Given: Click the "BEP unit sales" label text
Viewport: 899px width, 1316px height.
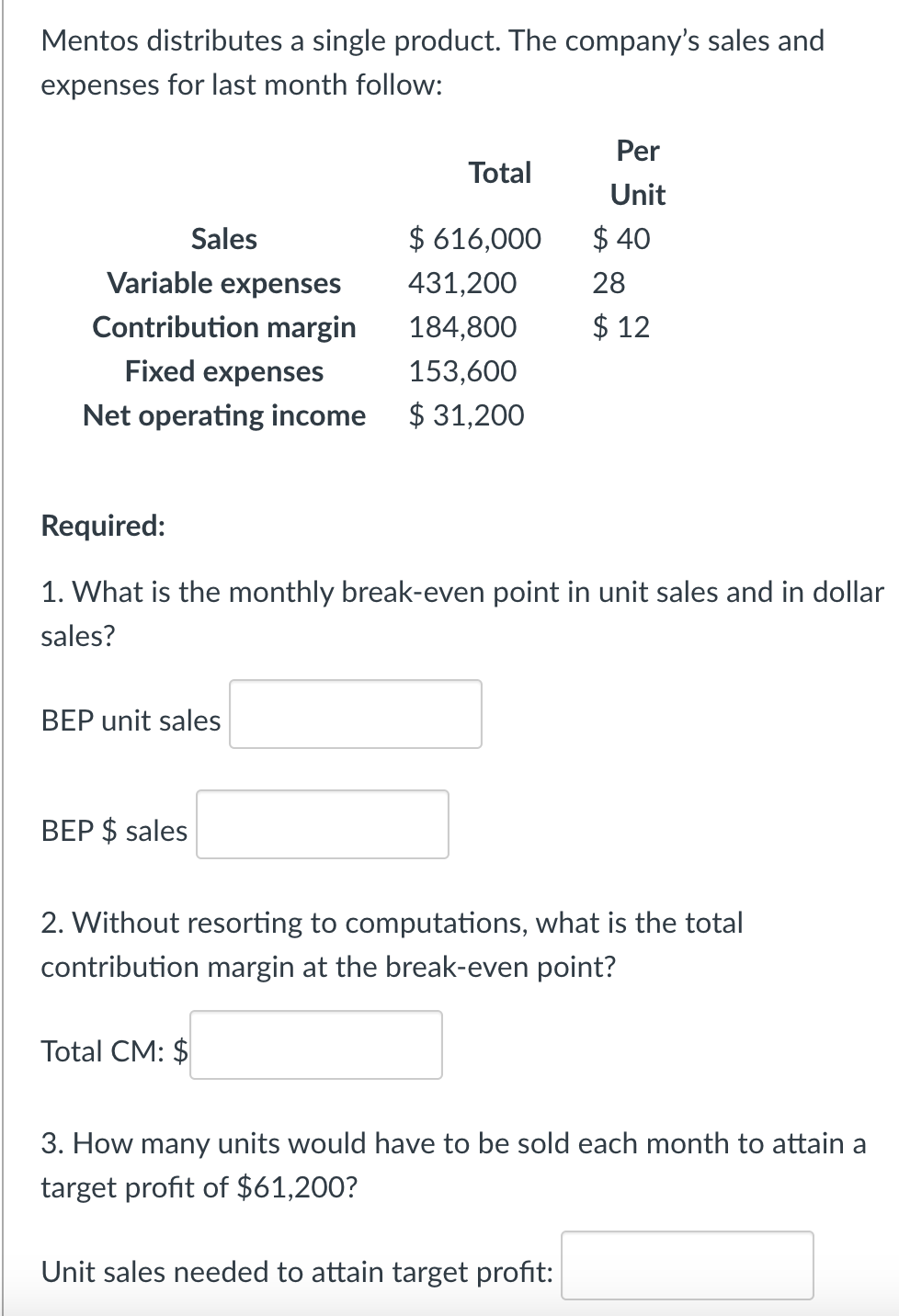Looking at the screenshot, I should tap(131, 720).
